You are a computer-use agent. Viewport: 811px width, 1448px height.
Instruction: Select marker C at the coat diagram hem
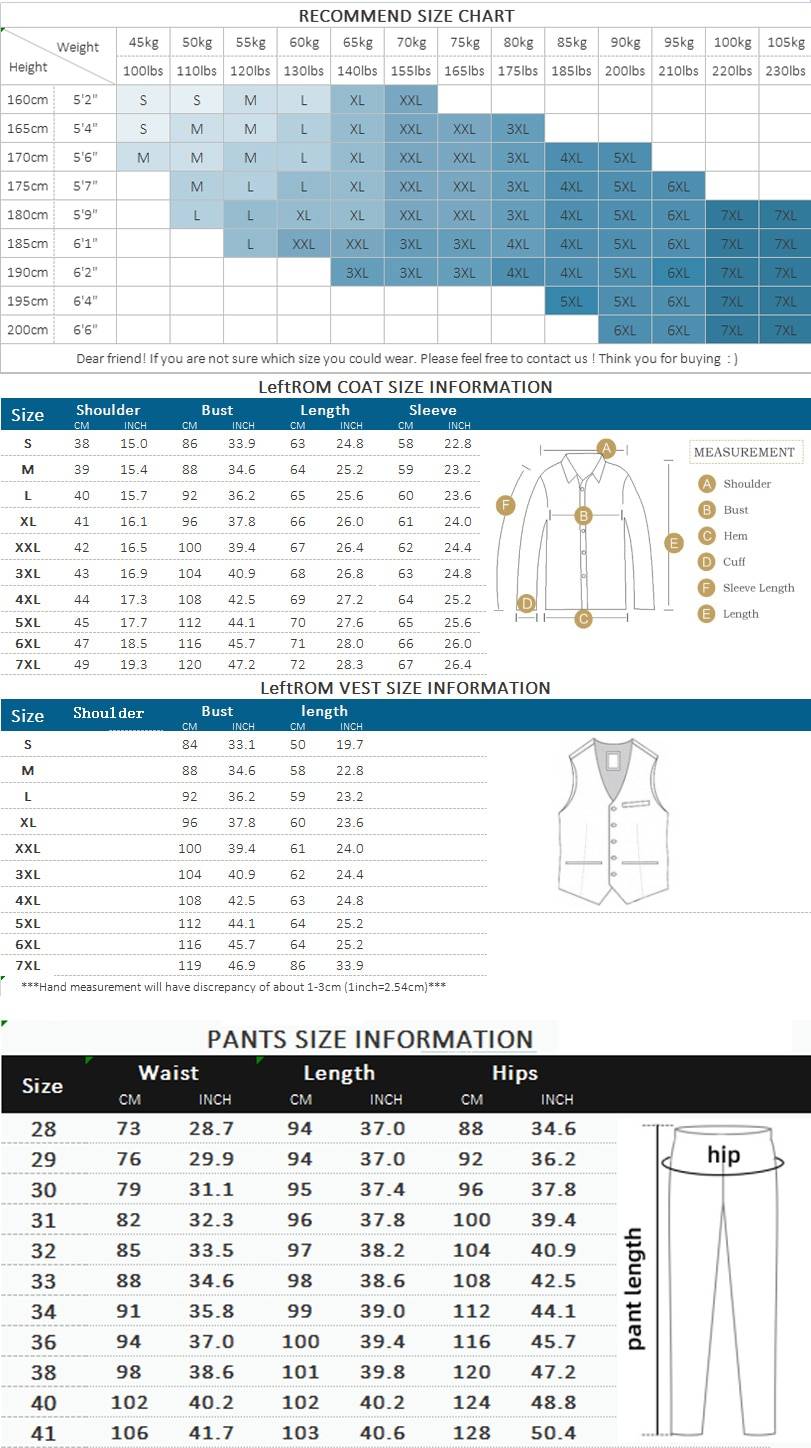tap(584, 619)
